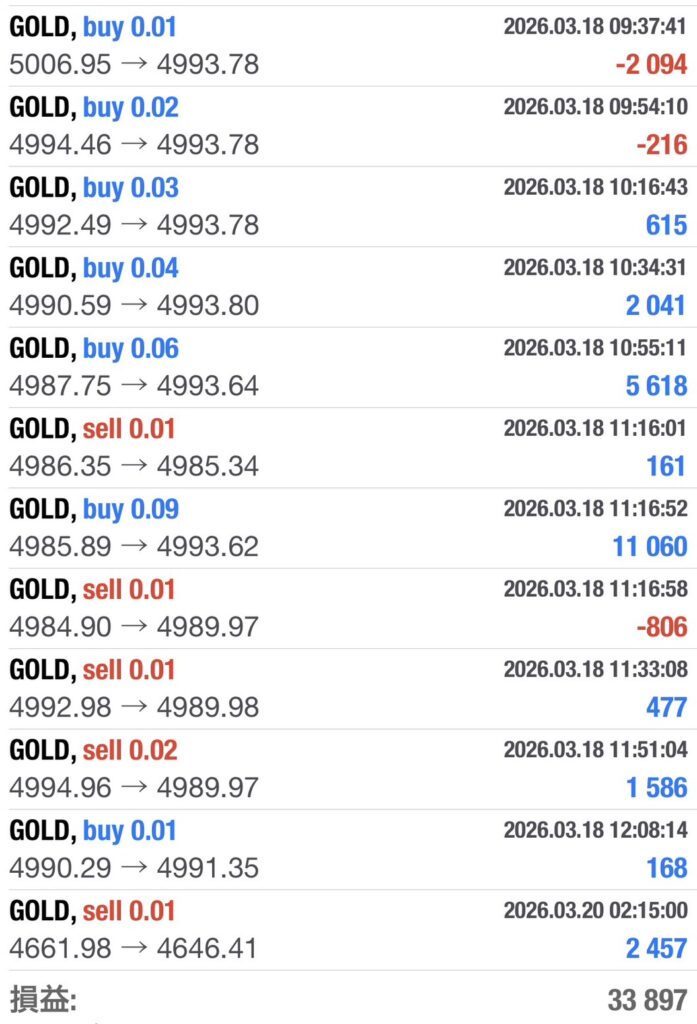Select the GOLD buy 0.04 trade label
This screenshot has height=1024, width=697.
pyautogui.click(x=94, y=268)
